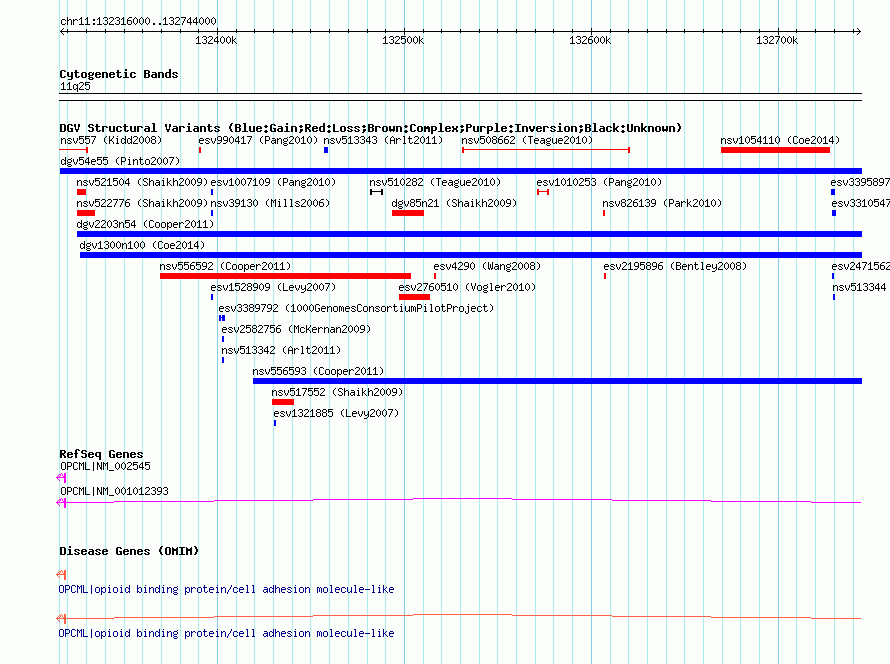Click the red bar under nsv1054110

pos(775,150)
